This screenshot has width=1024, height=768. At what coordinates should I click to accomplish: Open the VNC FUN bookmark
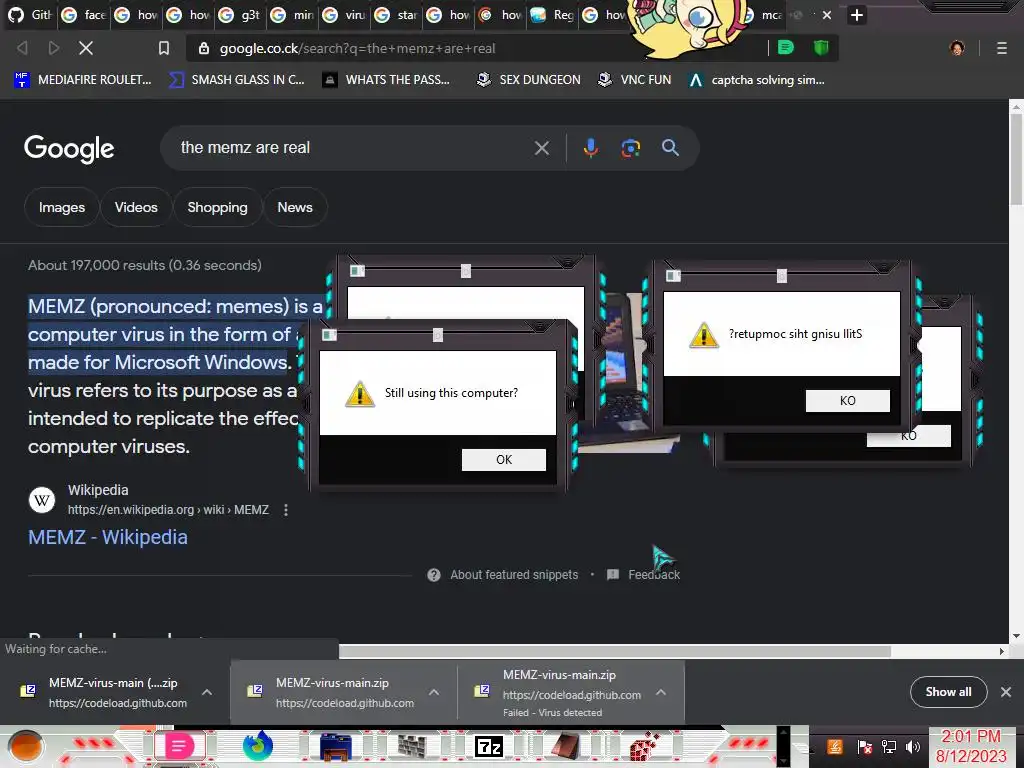(634, 80)
